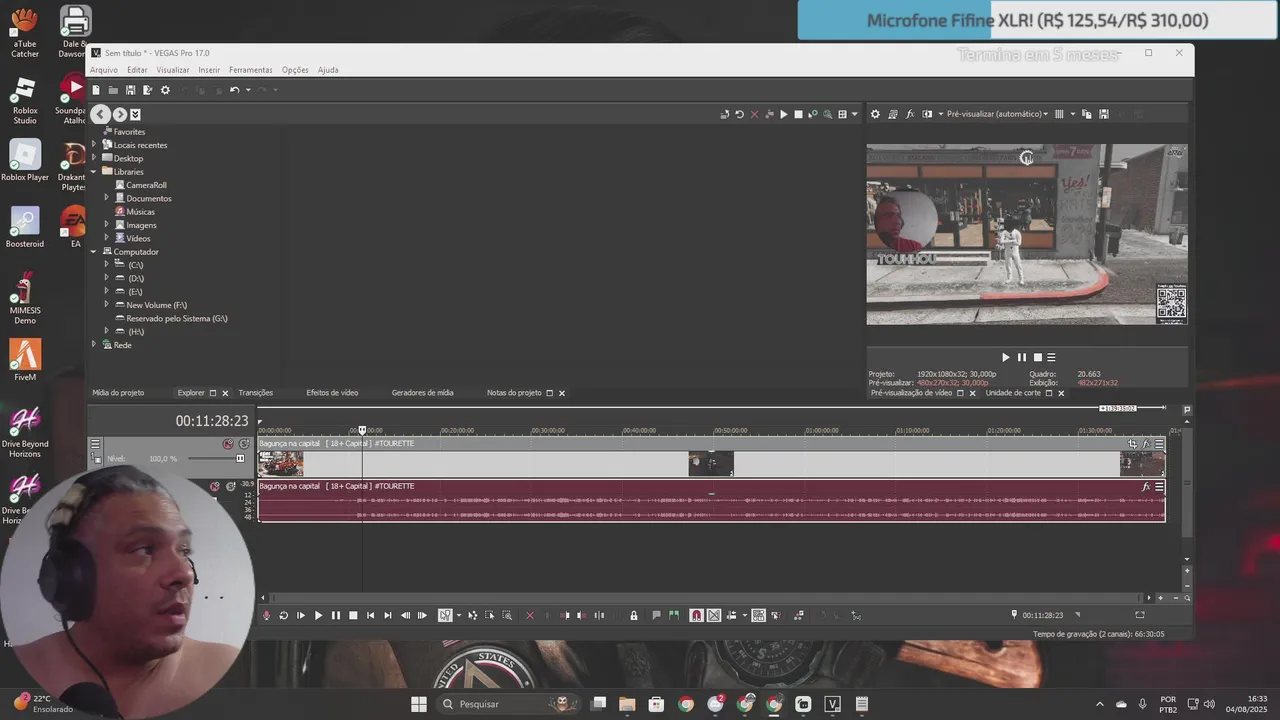Open video preview properties gear
1280x720 pixels.
[875, 114]
